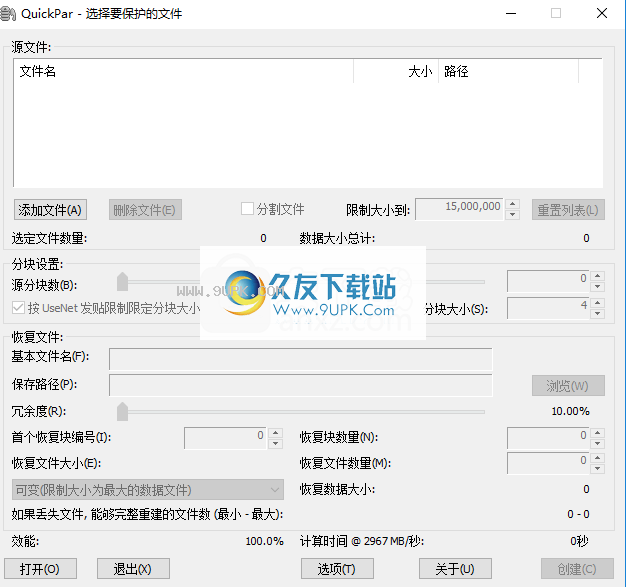Viewport: 626px width, 587px height.
Task: Increase the 限制大小到 value with up arrow
Action: click(512, 204)
